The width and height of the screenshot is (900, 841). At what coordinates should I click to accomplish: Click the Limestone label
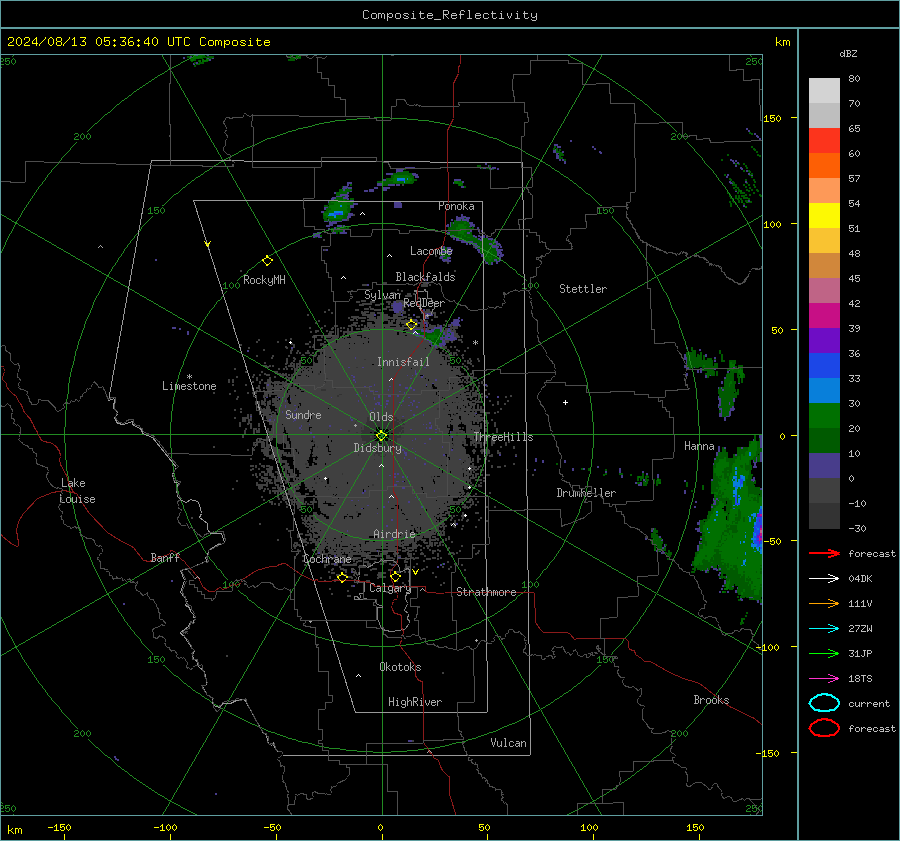pyautogui.click(x=189, y=386)
